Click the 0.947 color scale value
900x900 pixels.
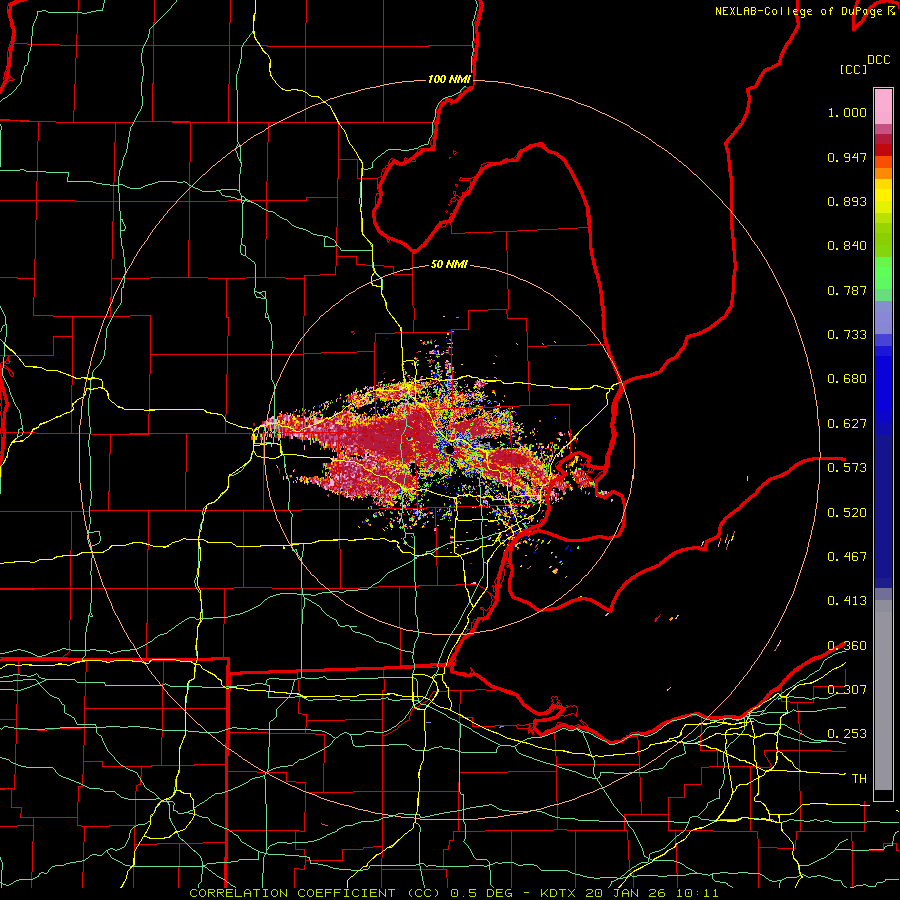[x=847, y=157]
